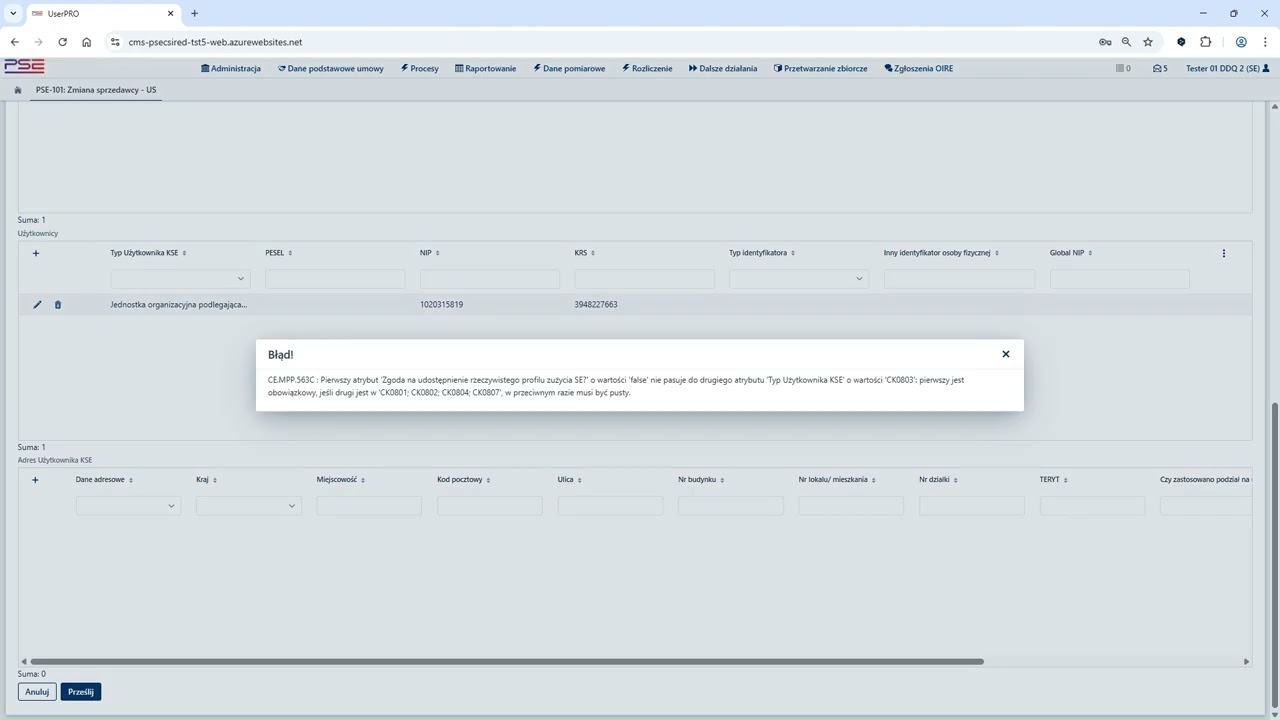
Task: Open a new browser tab
Action: click(194, 13)
